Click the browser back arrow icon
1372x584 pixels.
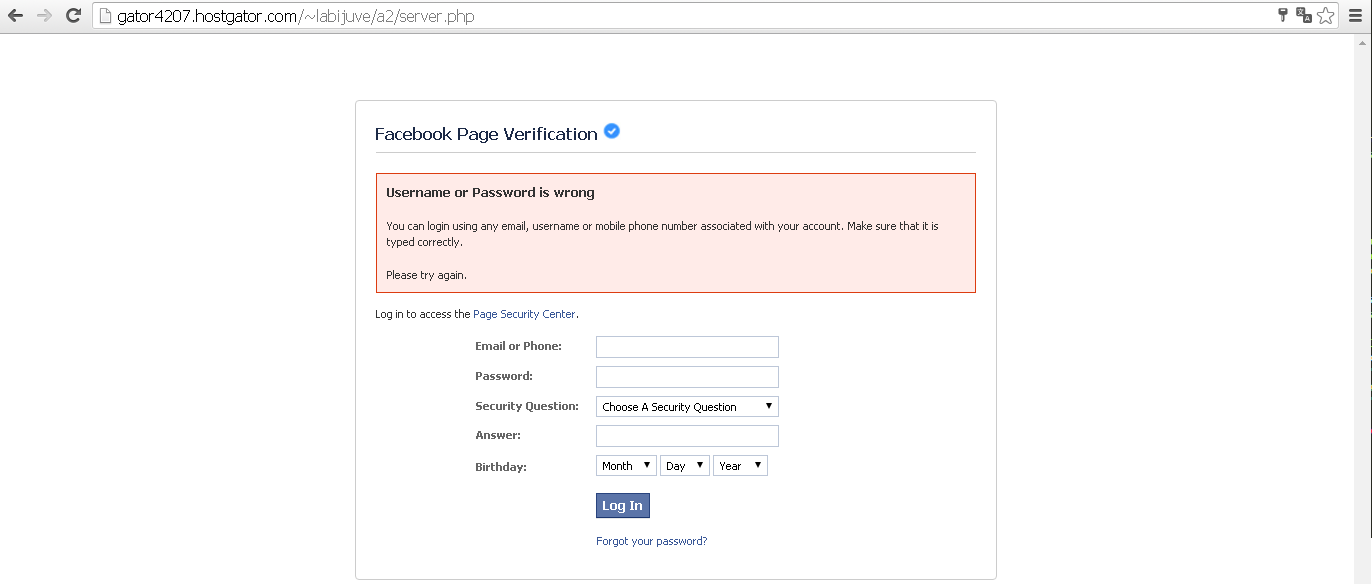pyautogui.click(x=15, y=15)
